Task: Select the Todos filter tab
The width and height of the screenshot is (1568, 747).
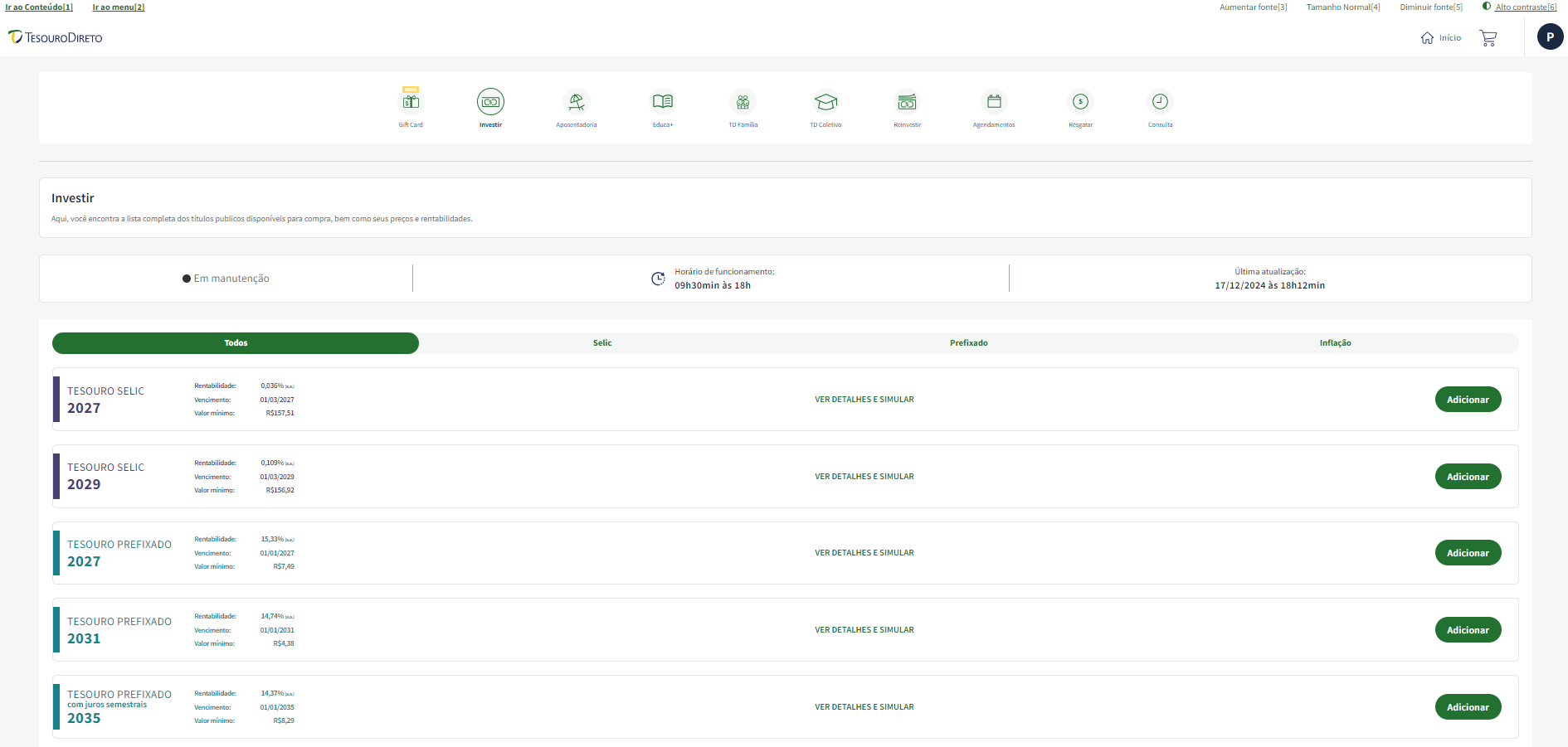Action: (x=236, y=343)
